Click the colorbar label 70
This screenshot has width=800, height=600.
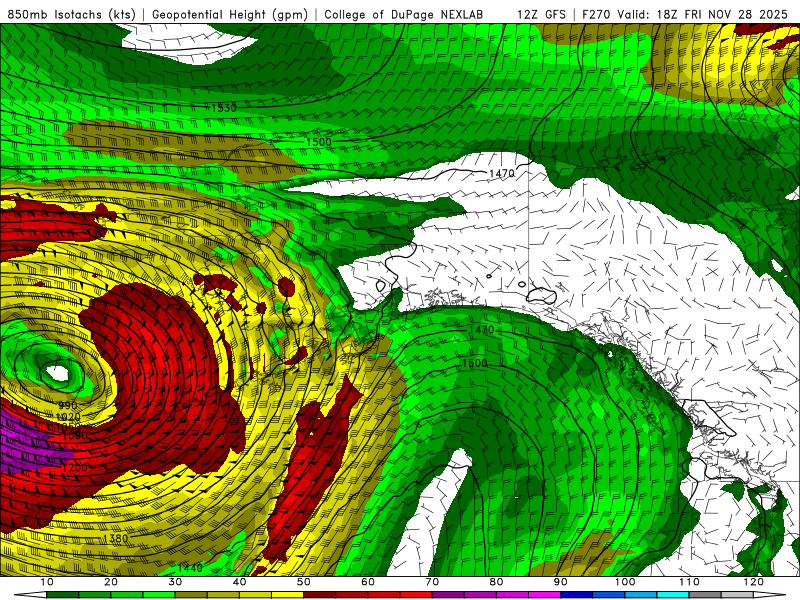pos(432,582)
